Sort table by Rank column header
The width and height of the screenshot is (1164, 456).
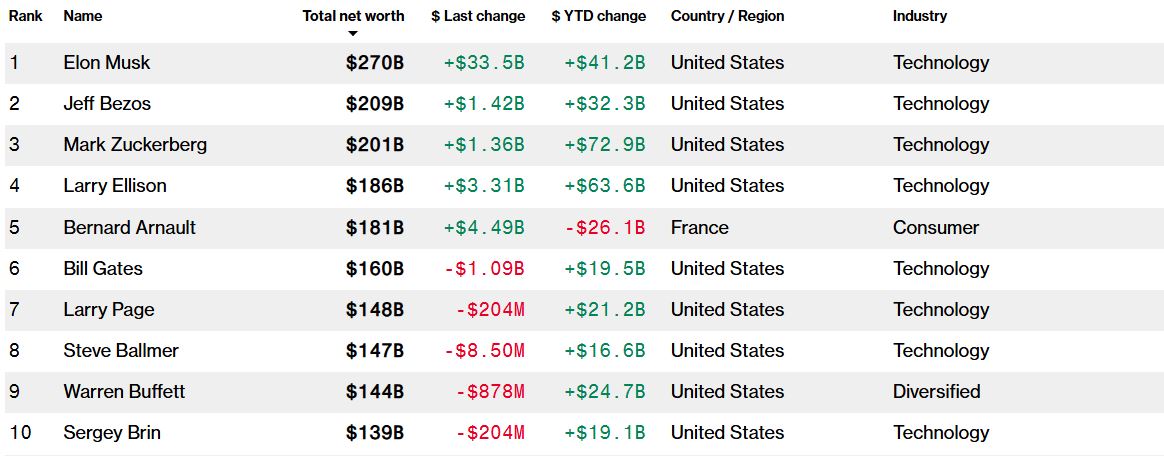click(x=25, y=16)
